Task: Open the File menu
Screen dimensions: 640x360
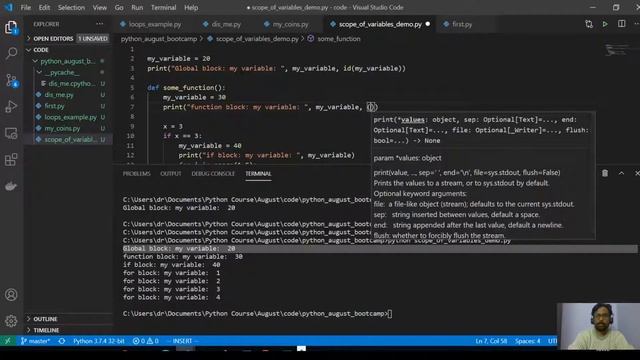Action: click(x=26, y=7)
